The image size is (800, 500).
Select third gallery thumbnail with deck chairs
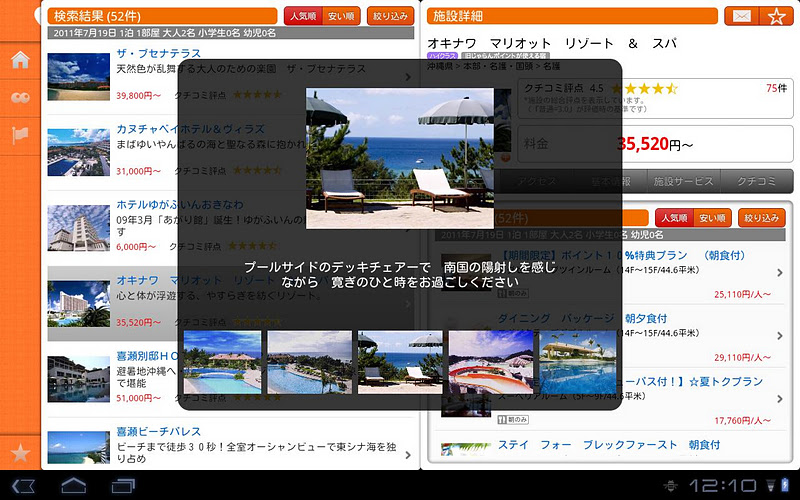point(400,362)
